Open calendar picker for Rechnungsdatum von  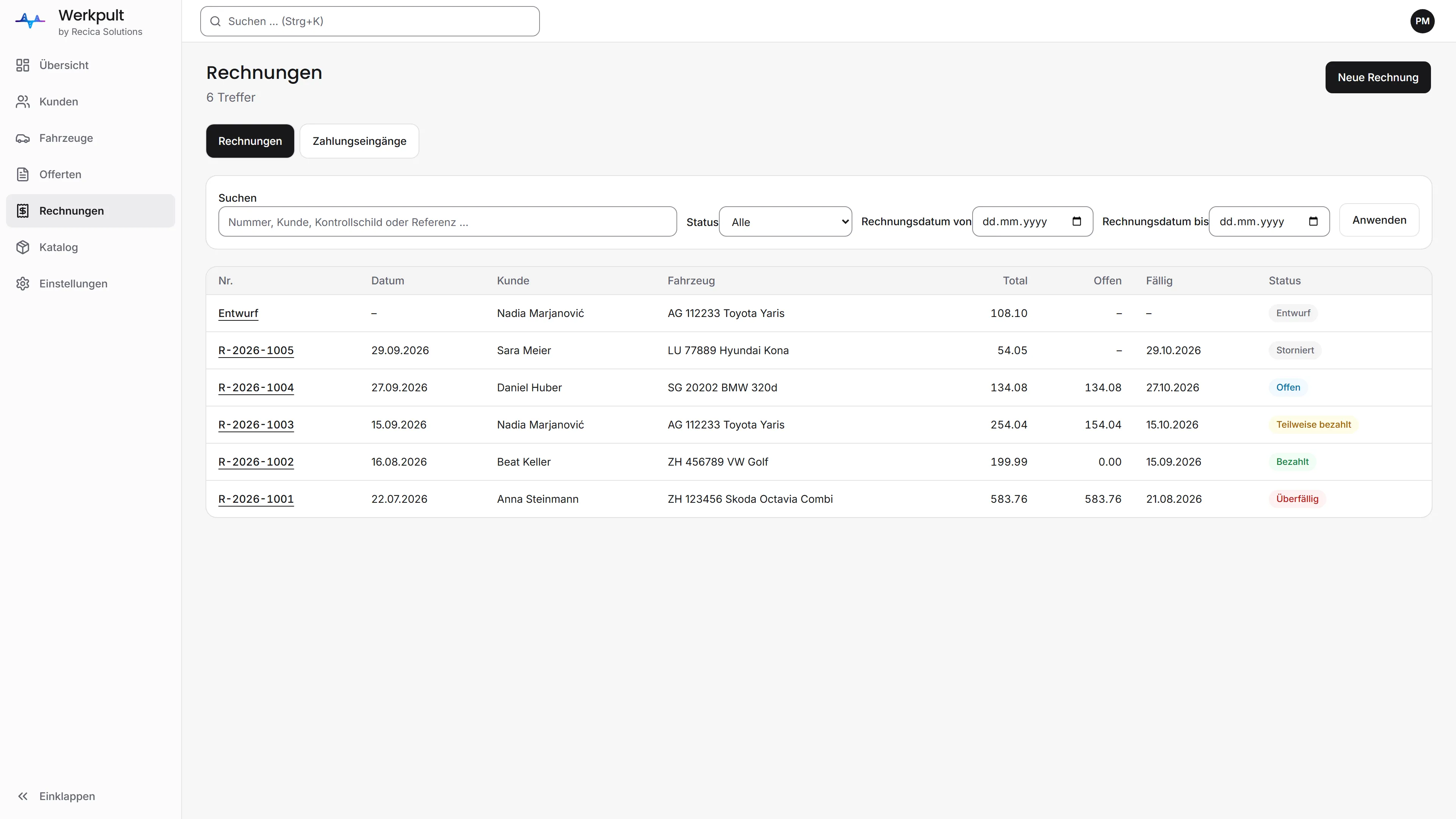(x=1077, y=221)
